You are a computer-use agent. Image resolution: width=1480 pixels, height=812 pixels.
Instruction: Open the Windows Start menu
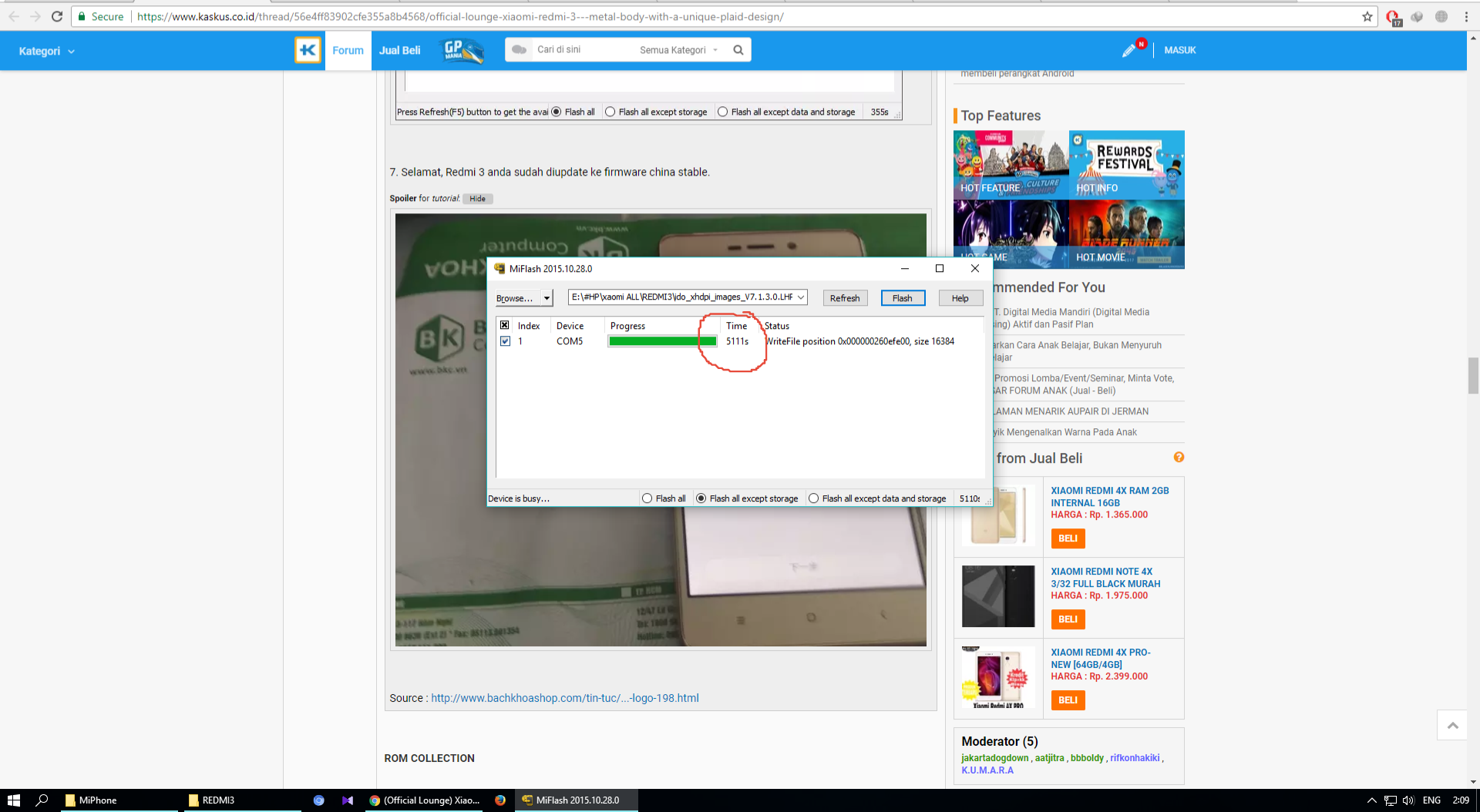[x=13, y=800]
